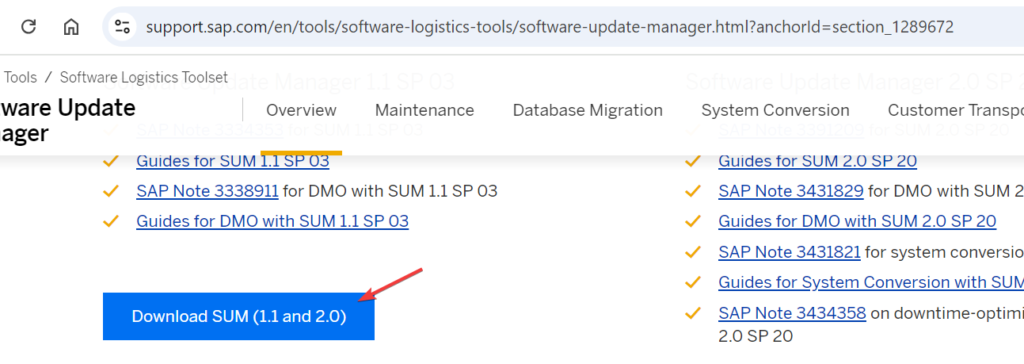Screen dimensions: 1024x364
Task: Open the Database Migration tab
Action: (588, 110)
